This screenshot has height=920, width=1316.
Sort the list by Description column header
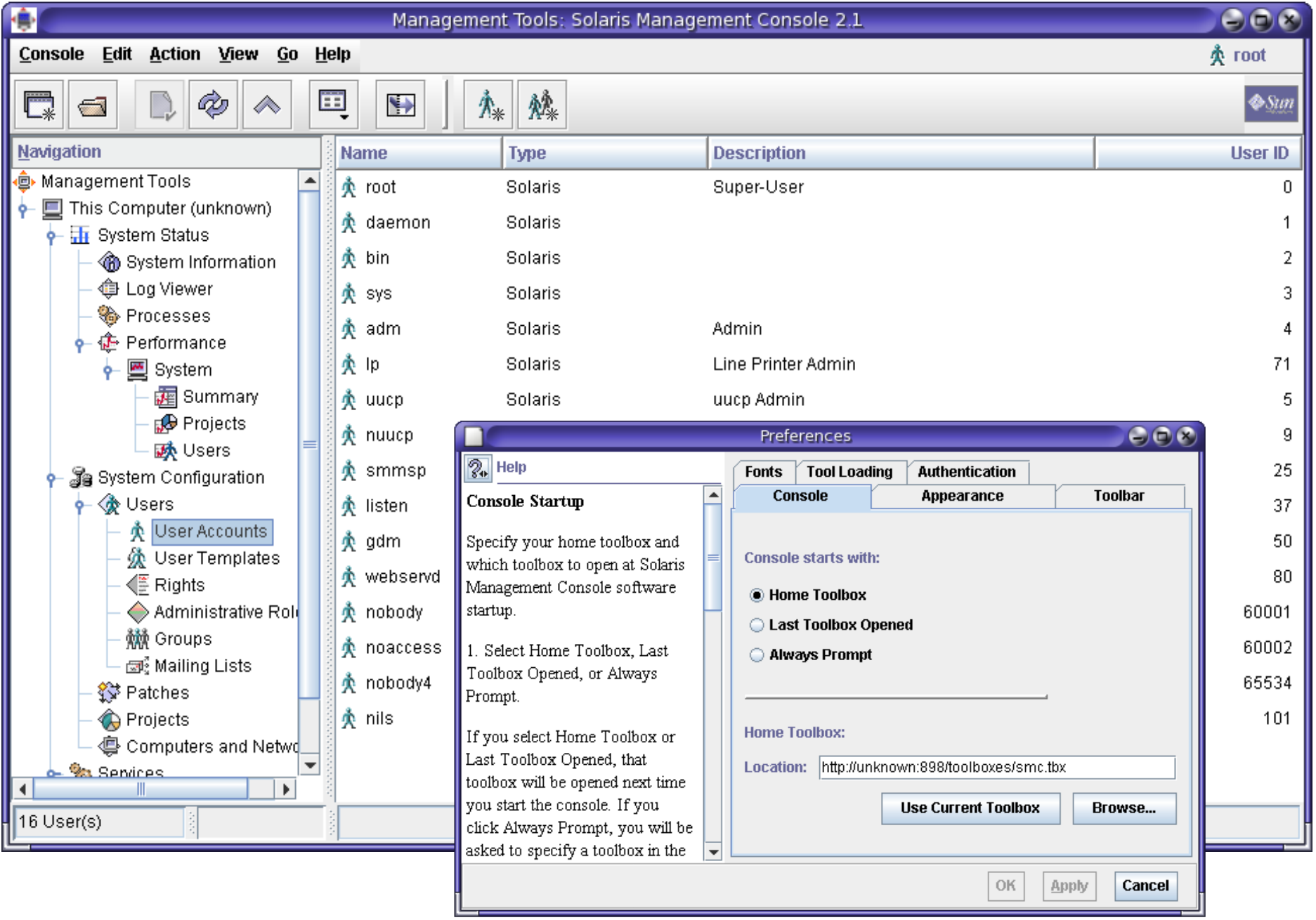(901, 153)
